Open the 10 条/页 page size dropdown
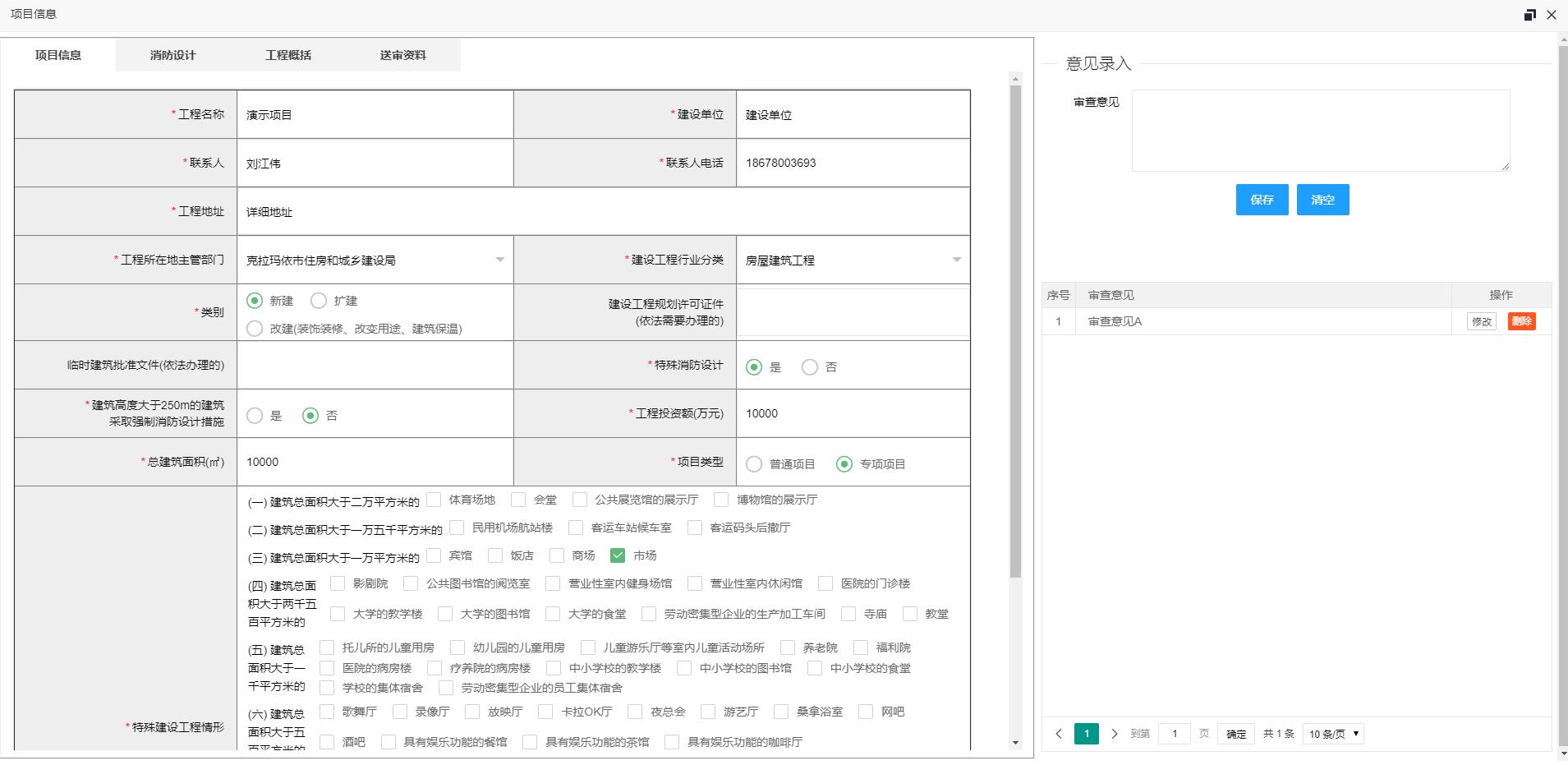 (1333, 734)
